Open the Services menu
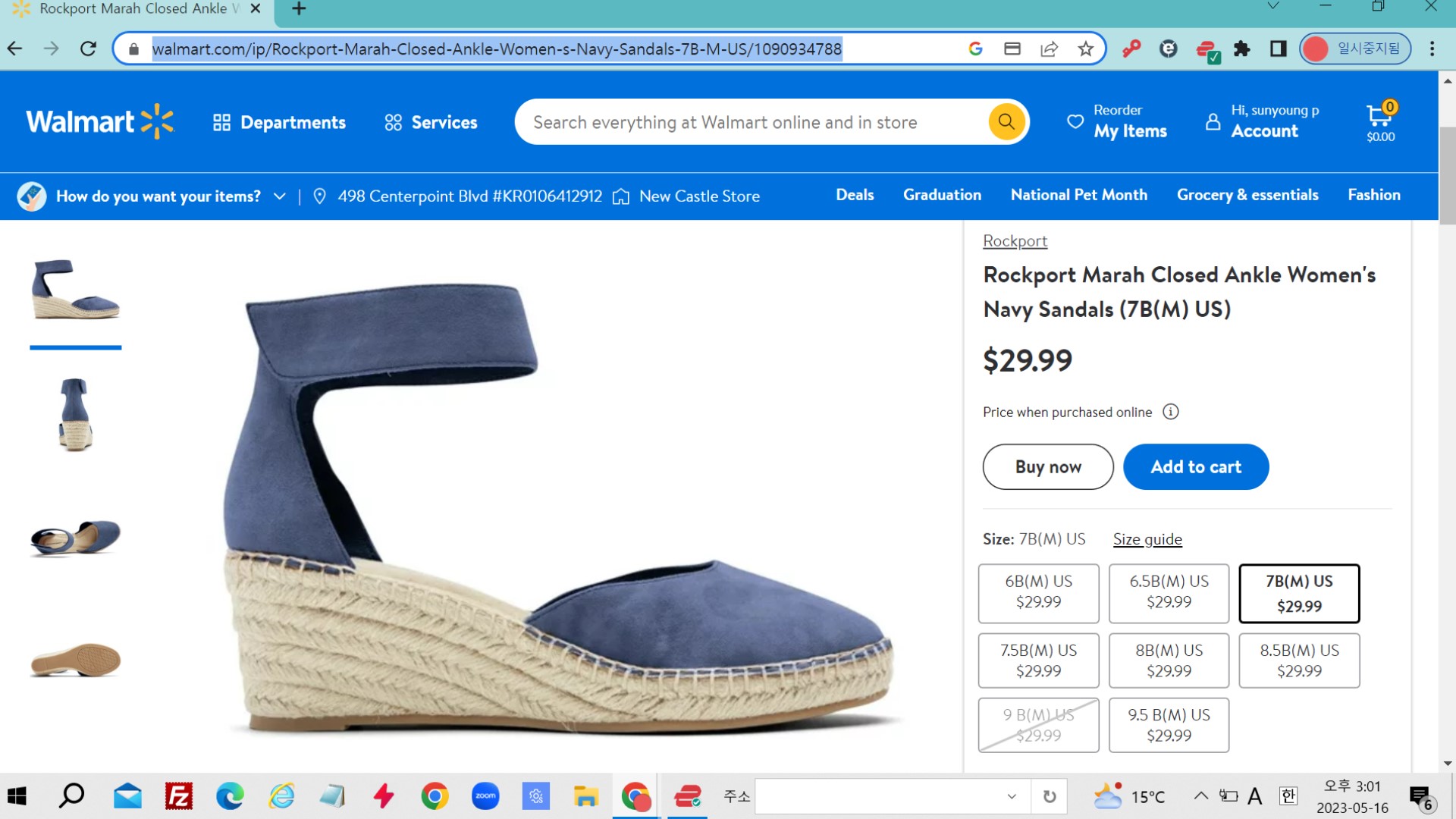The height and width of the screenshot is (819, 1456). click(x=431, y=122)
